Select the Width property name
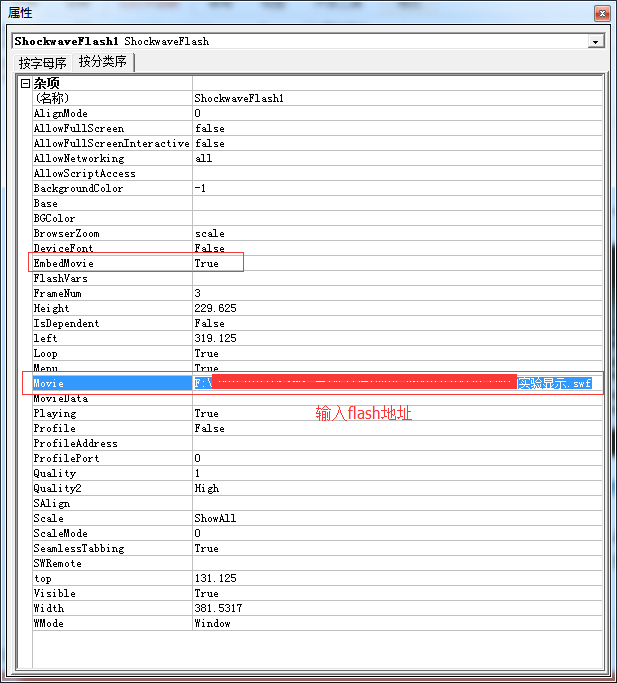This screenshot has height=683, width=617. [112, 609]
